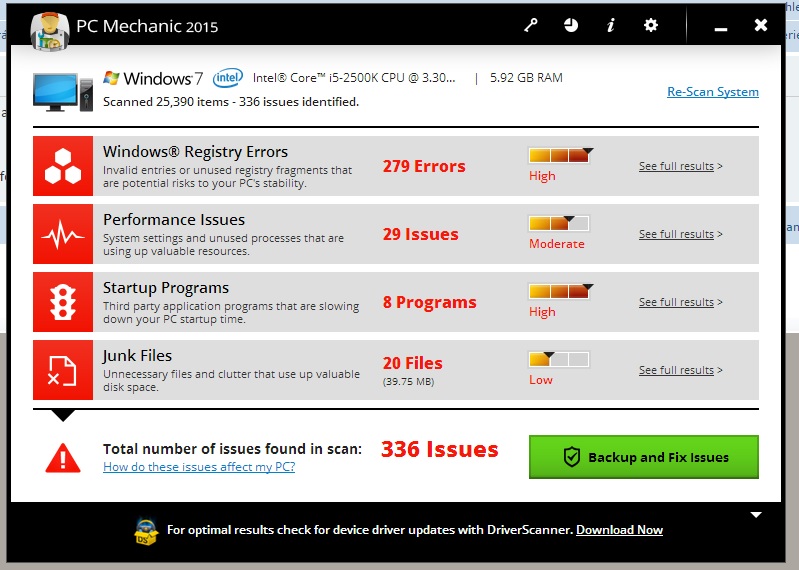Click the 'Intel® Core™ i5-2500K CPU' text

click(x=354, y=78)
